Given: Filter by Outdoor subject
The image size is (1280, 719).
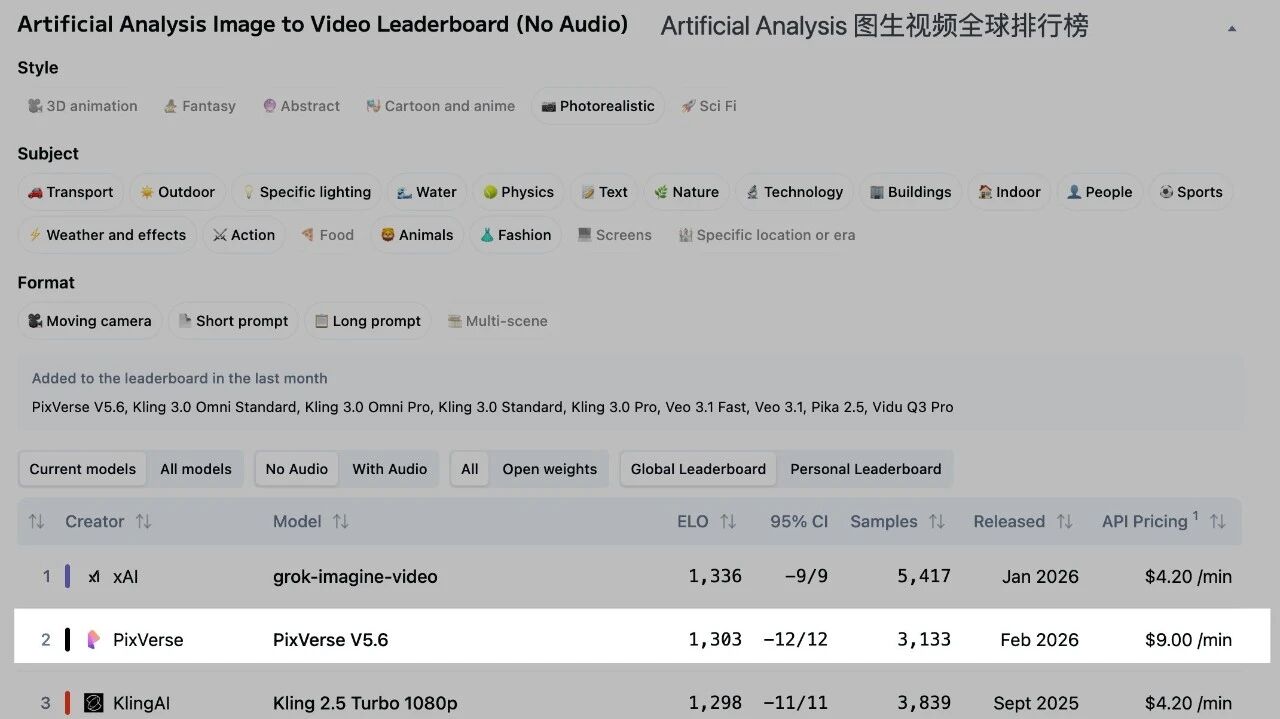Looking at the screenshot, I should click(177, 192).
